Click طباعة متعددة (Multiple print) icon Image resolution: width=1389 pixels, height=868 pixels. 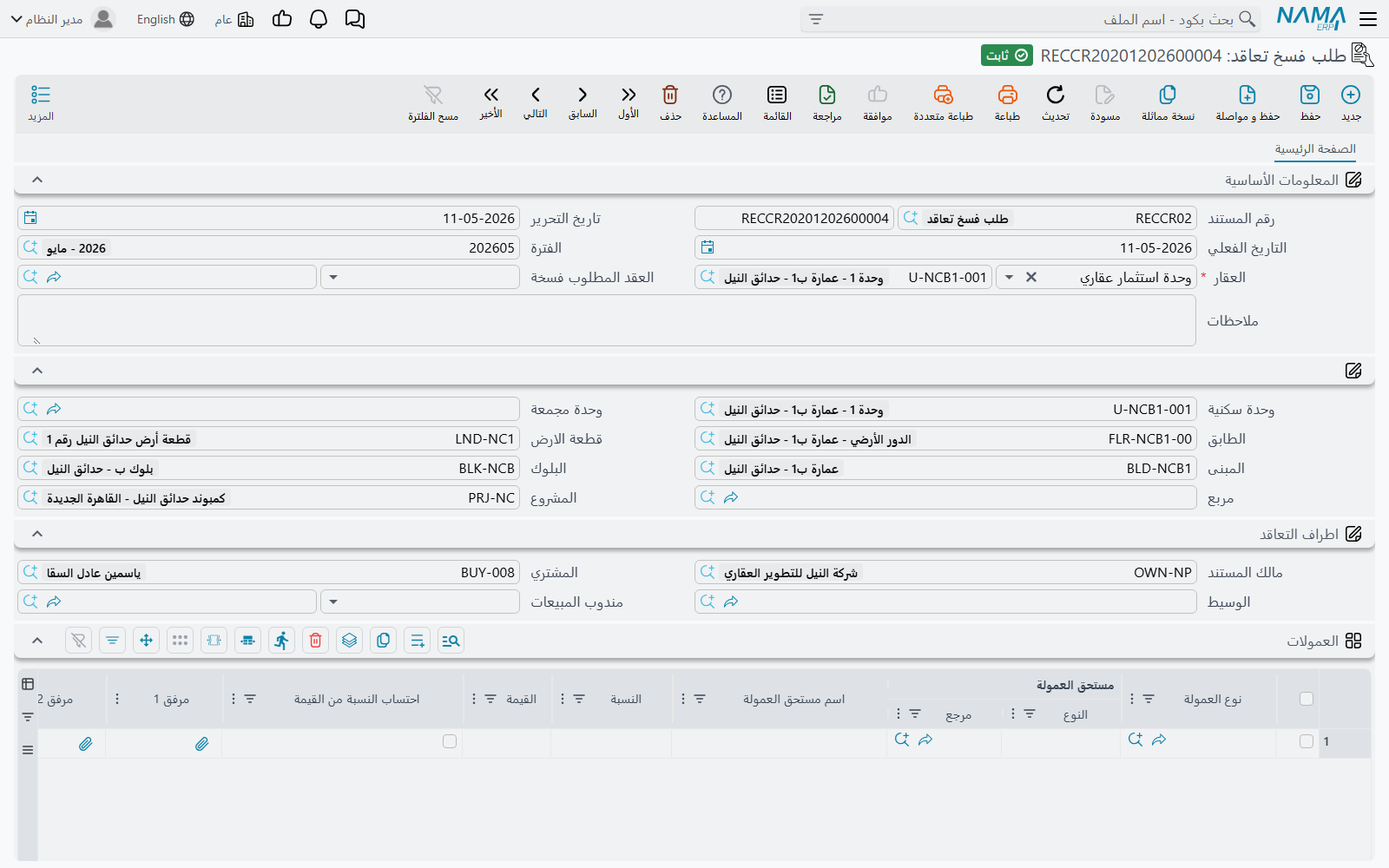tap(944, 95)
